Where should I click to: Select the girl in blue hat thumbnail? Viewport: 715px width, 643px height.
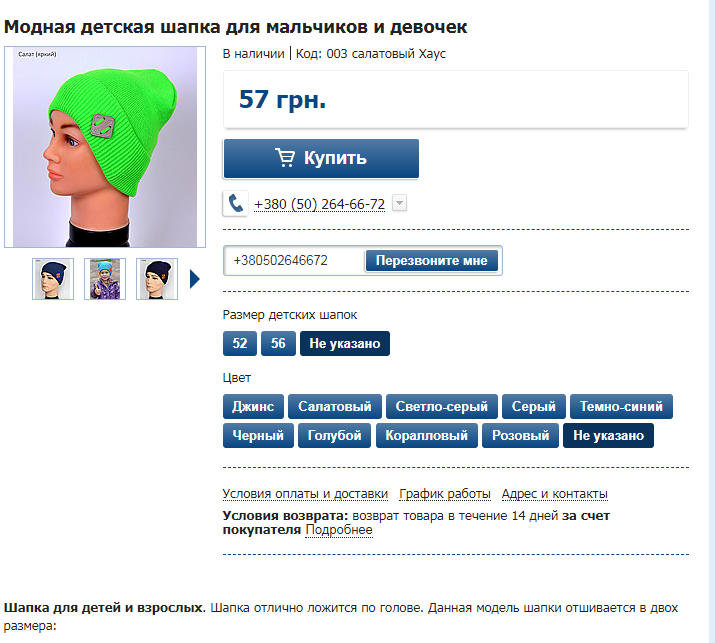tap(105, 279)
